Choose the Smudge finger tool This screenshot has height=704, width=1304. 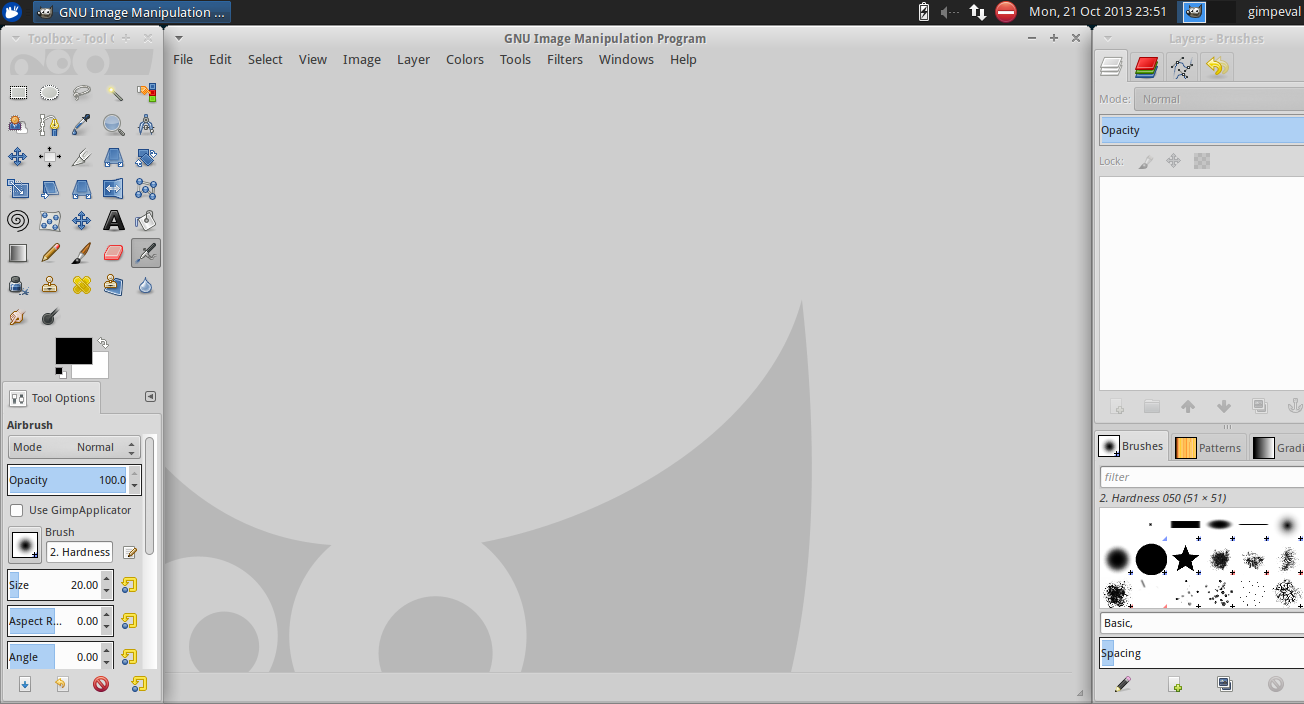(18, 317)
